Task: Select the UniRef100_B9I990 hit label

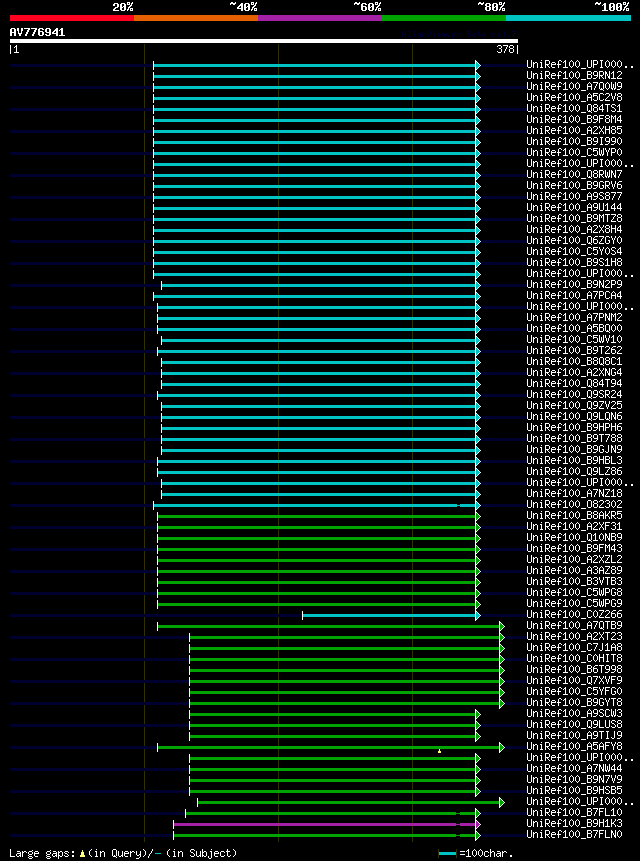Action: click(574, 141)
